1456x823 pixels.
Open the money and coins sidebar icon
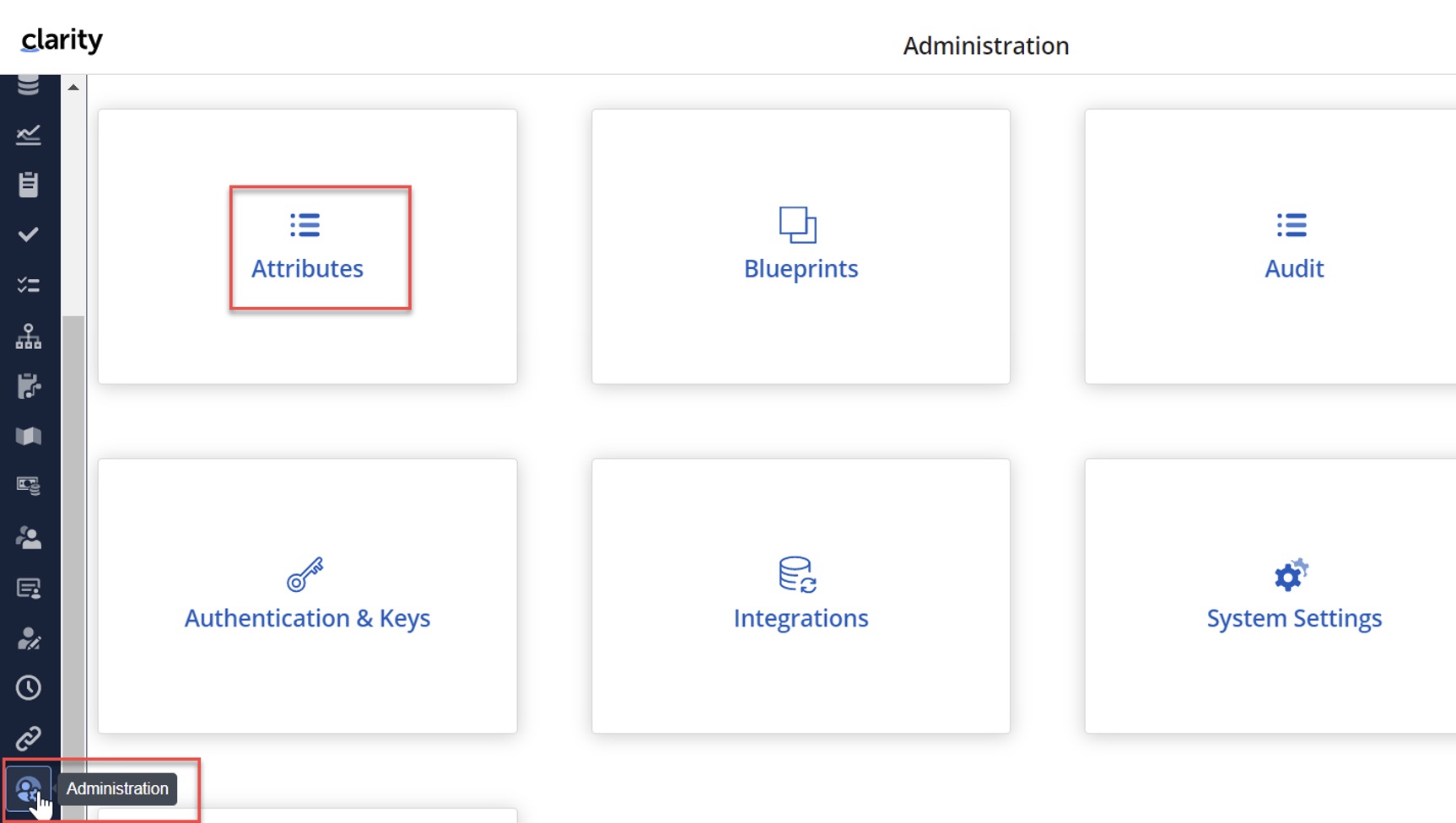tap(29, 486)
